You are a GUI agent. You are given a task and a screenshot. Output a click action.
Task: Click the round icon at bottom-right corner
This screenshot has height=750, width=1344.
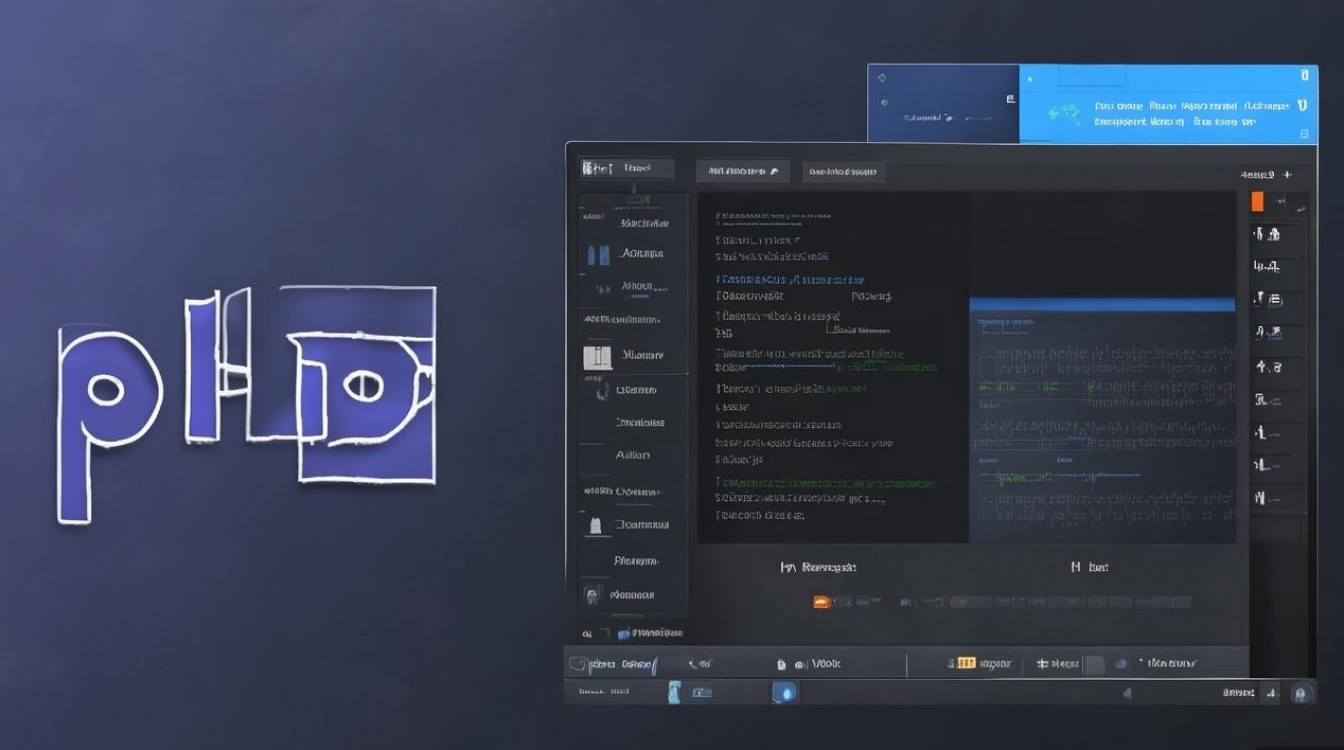pyautogui.click(x=1300, y=692)
